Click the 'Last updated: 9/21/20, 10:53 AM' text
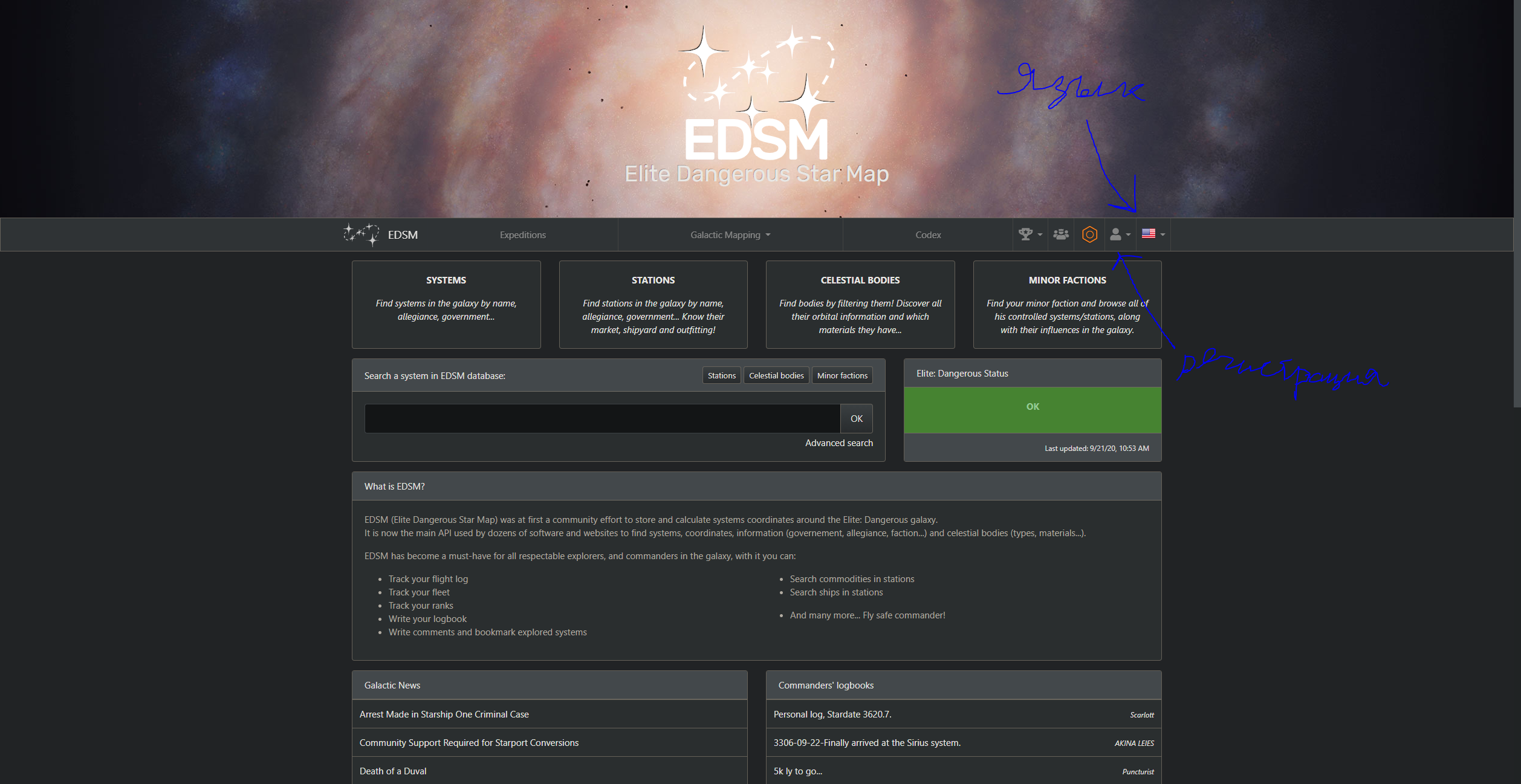The height and width of the screenshot is (784, 1521). pos(1097,449)
